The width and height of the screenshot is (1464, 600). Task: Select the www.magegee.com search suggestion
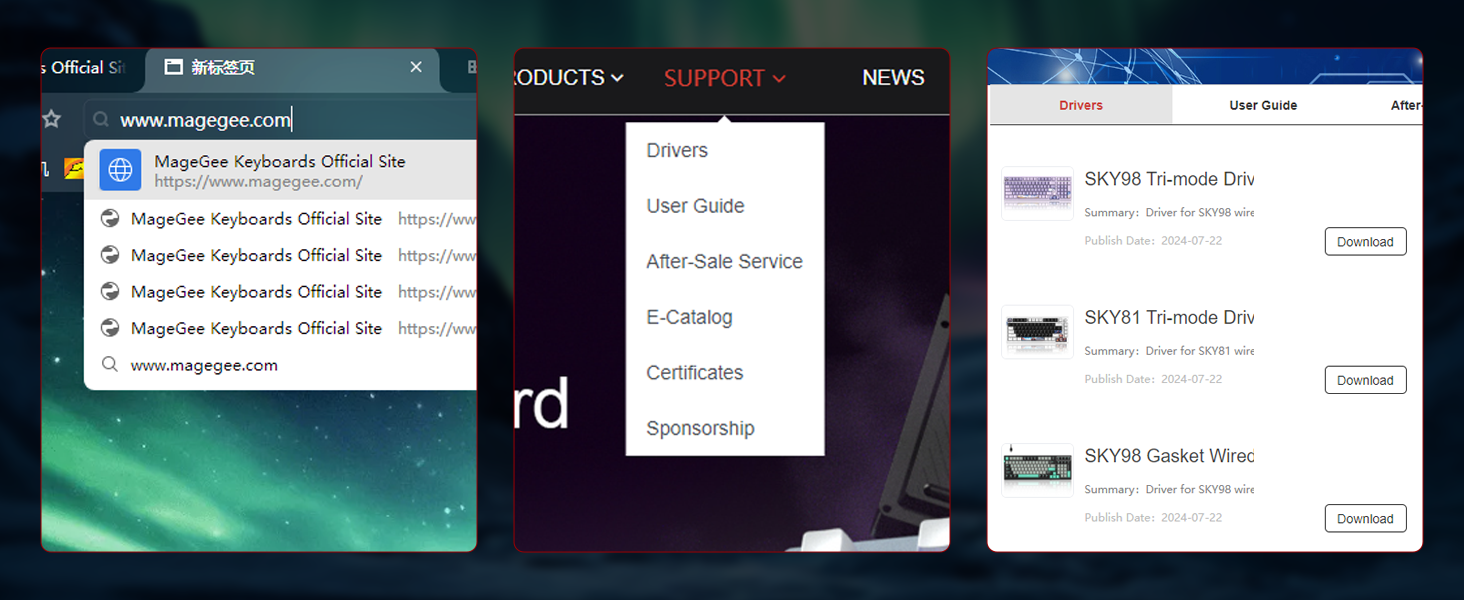point(204,365)
